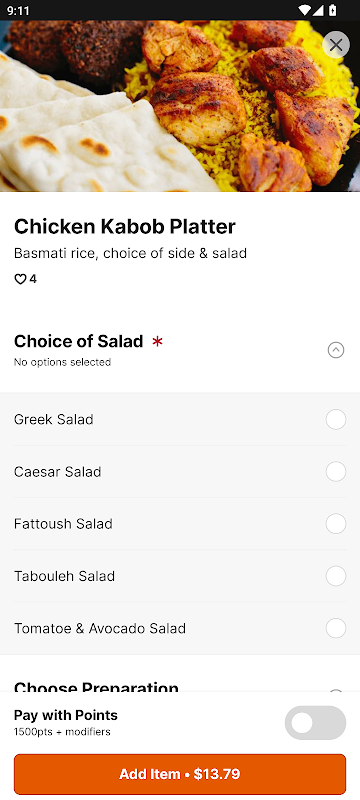The height and width of the screenshot is (800, 360).
Task: Tap the Wi-Fi icon in the status bar
Action: click(x=304, y=10)
